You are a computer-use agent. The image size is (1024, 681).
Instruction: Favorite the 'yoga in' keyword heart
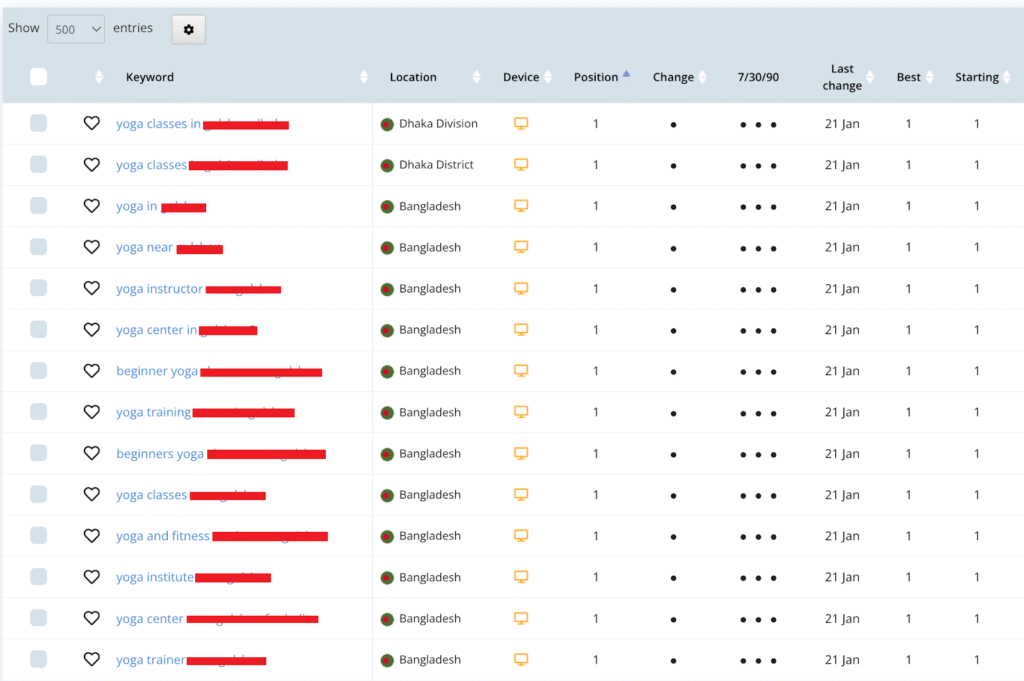pyautogui.click(x=92, y=206)
